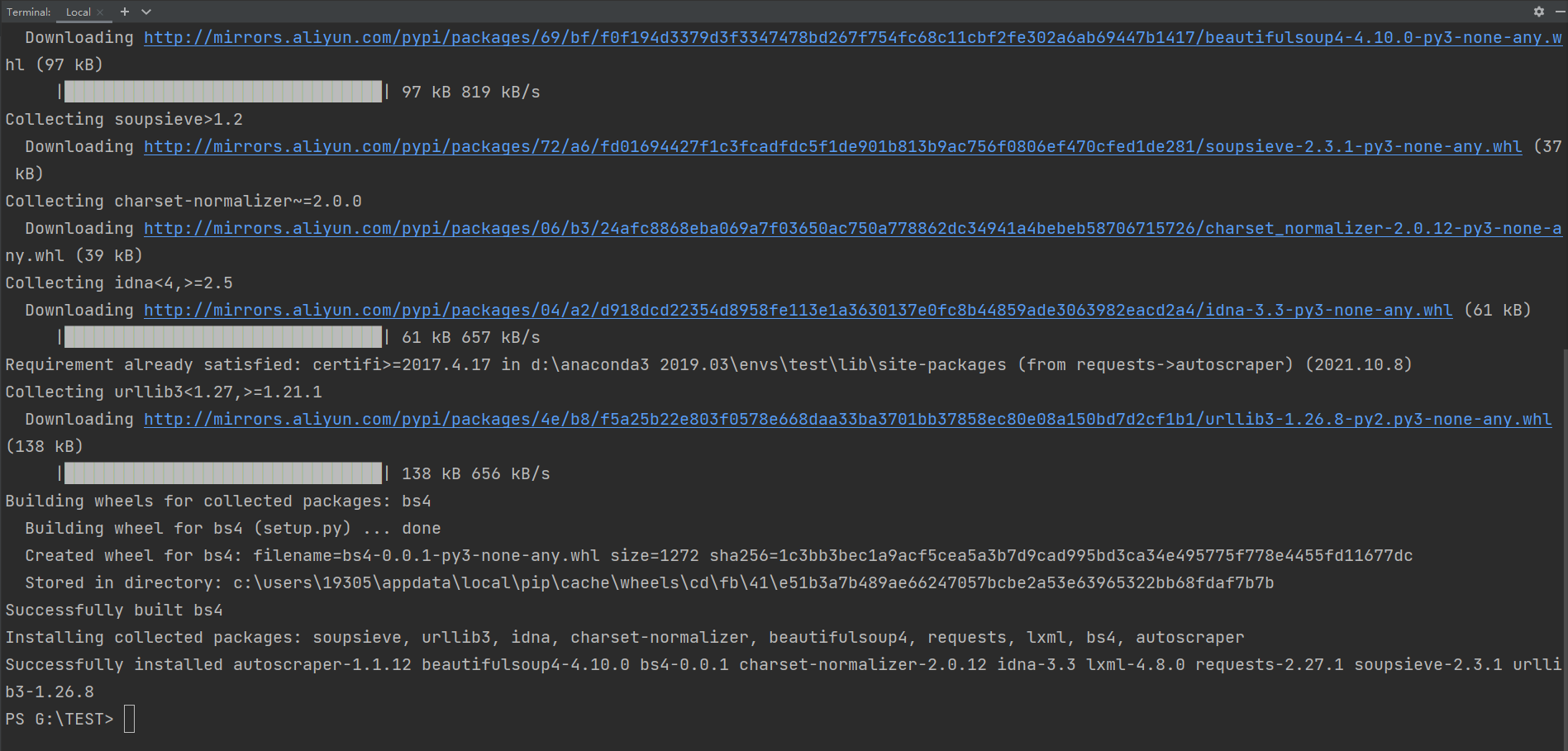Click the Terminal panel label
The width and height of the screenshot is (1568, 751).
pos(27,12)
